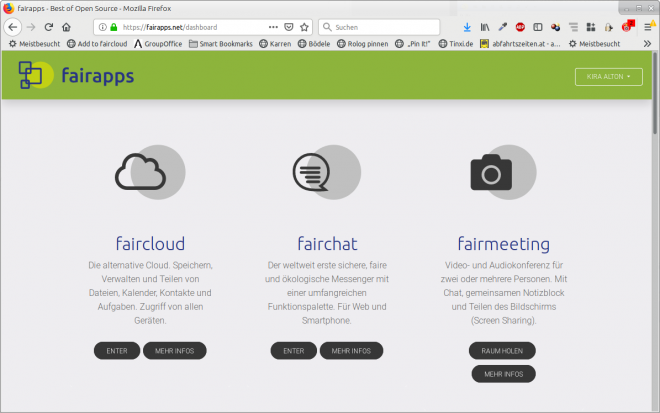660x413 pixels.
Task: Open the Meistbesucht bookmark beside abfahrtszeiten.at
Action: click(x=594, y=44)
